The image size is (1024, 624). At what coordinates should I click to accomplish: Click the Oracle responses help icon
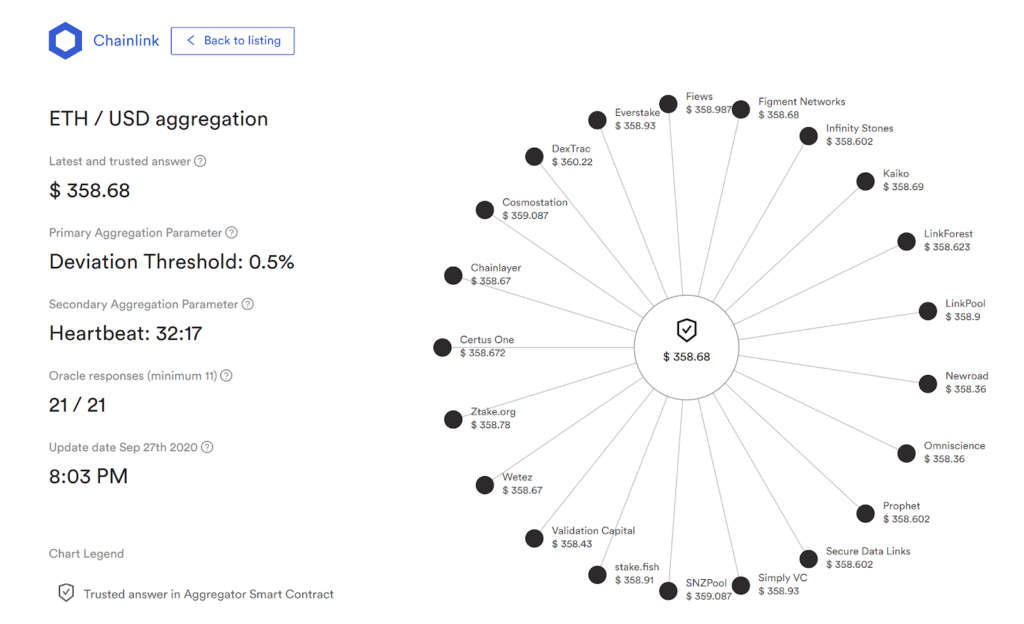226,376
